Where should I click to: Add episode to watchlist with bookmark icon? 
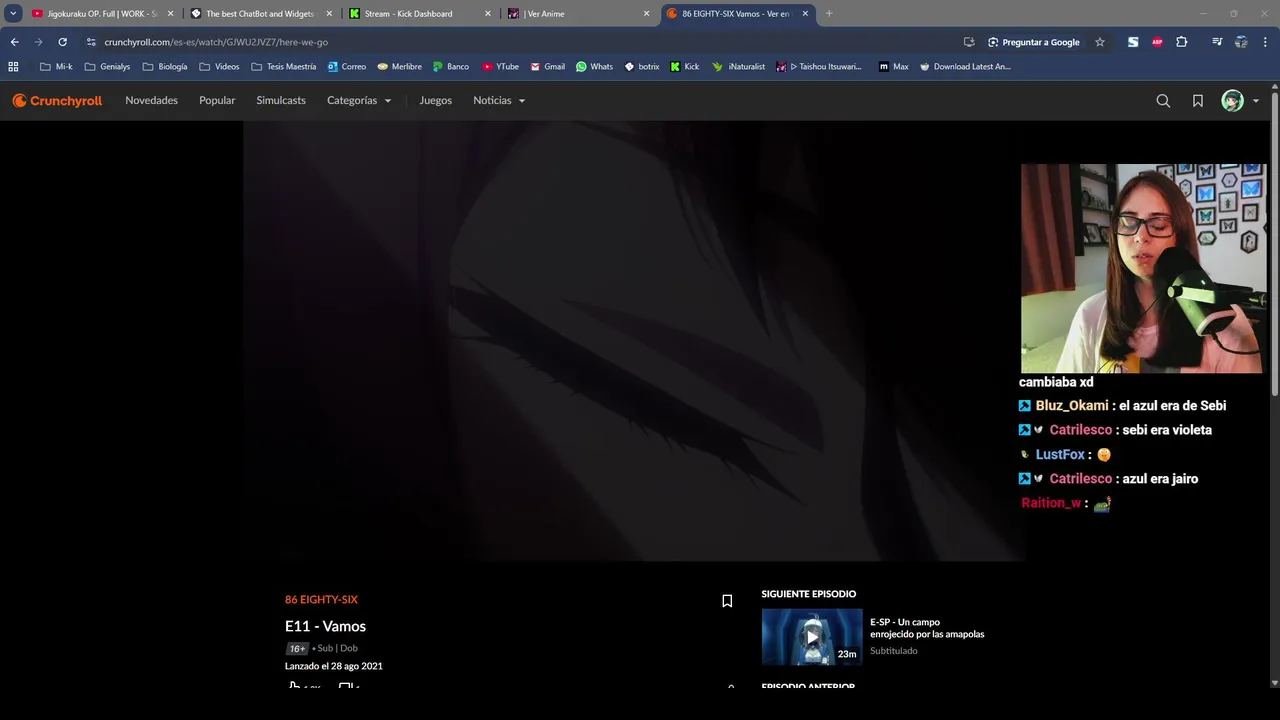(727, 601)
